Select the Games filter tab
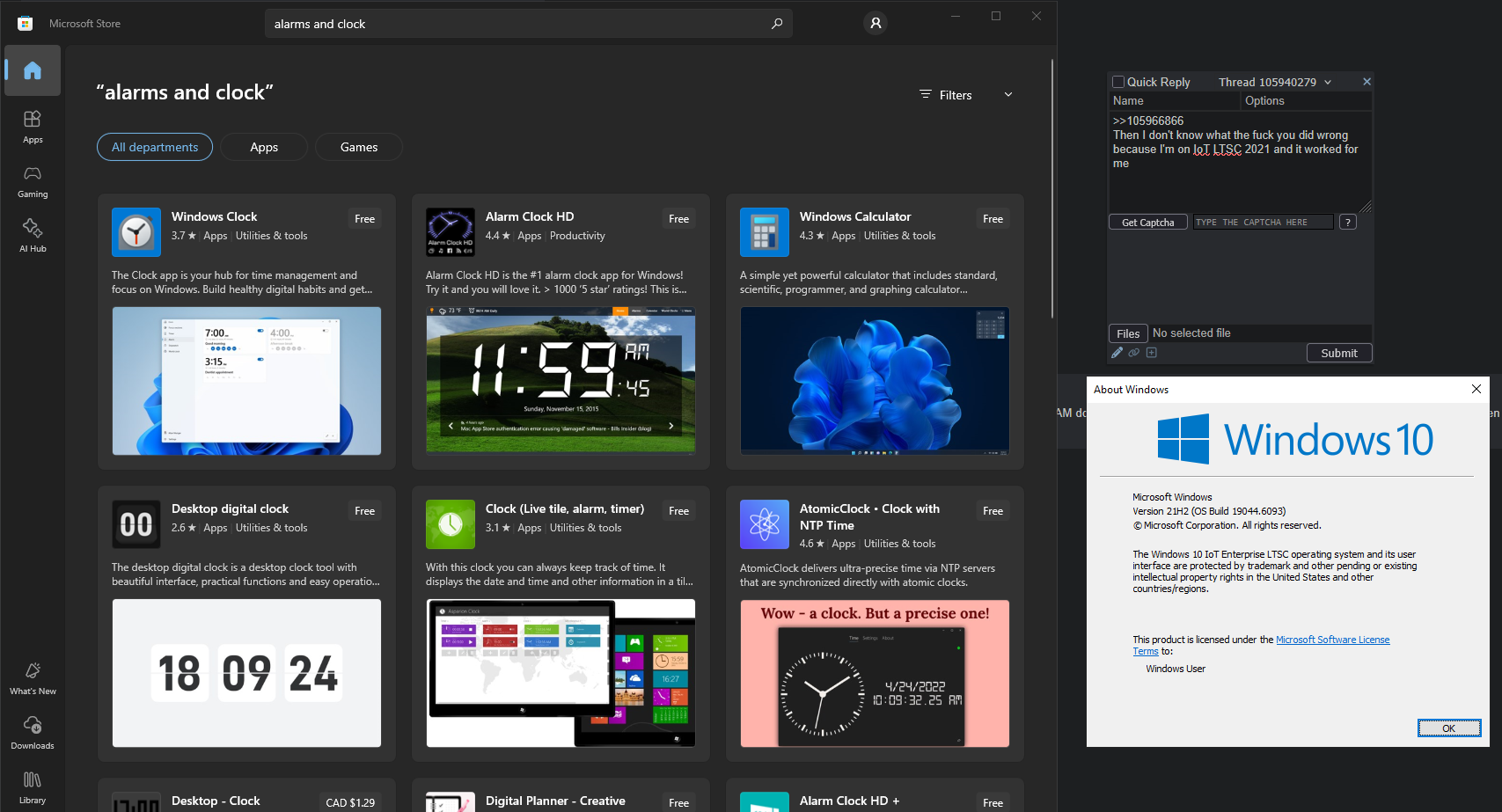 coord(359,147)
